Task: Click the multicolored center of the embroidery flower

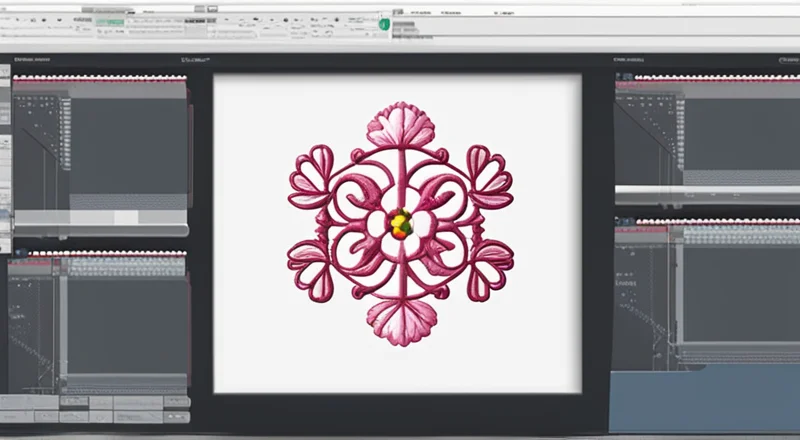Action: tap(400, 223)
